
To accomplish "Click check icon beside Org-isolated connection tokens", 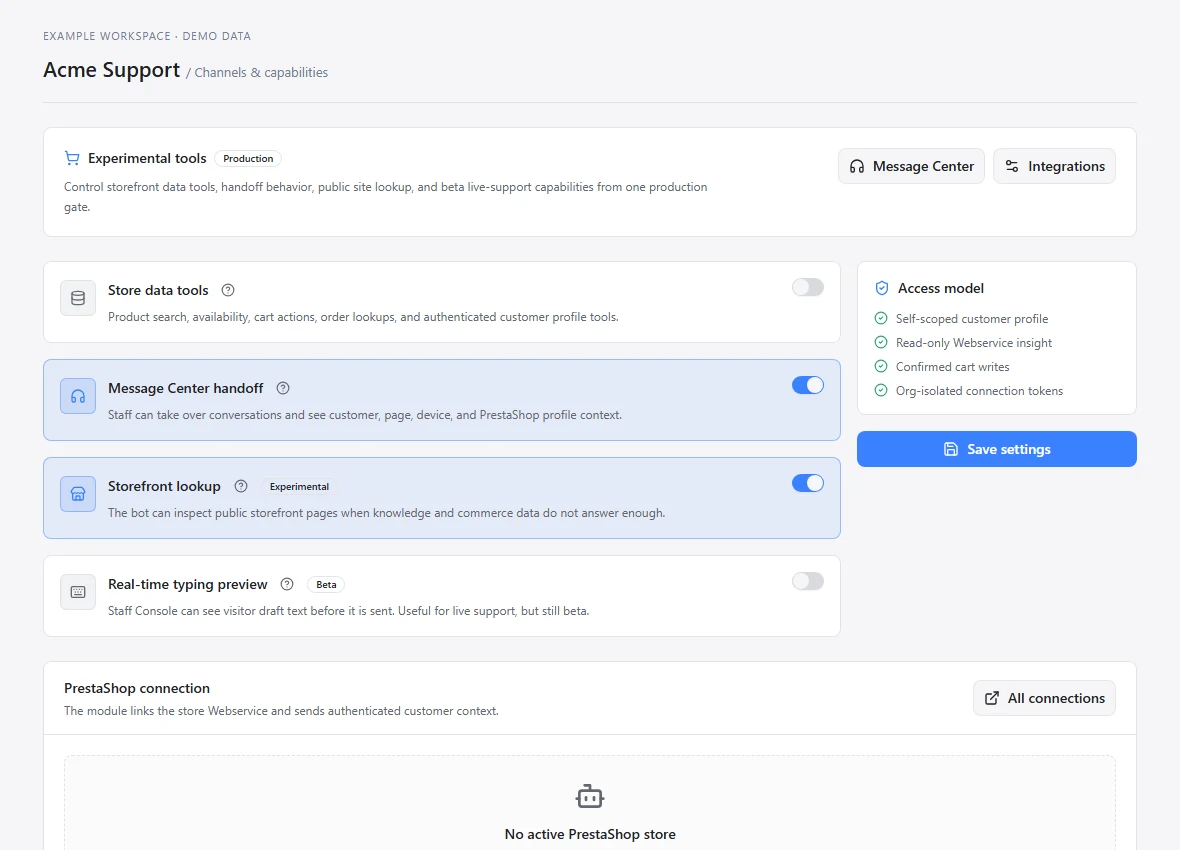I will pyautogui.click(x=881, y=391).
